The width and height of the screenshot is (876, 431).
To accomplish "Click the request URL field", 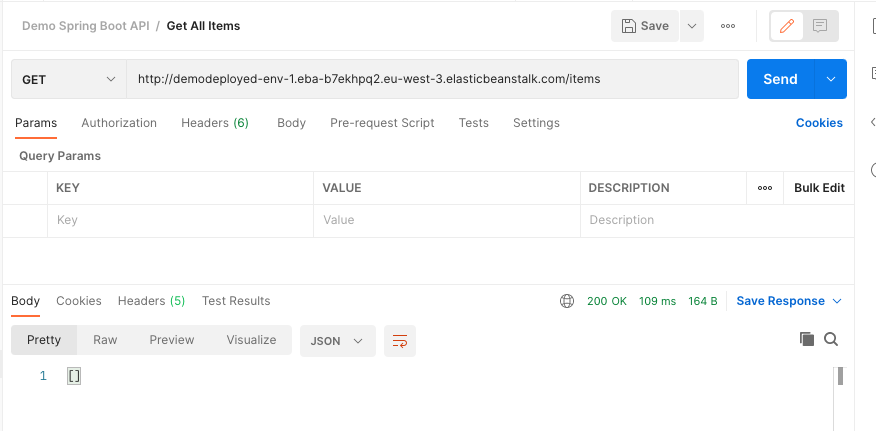I will (432, 79).
